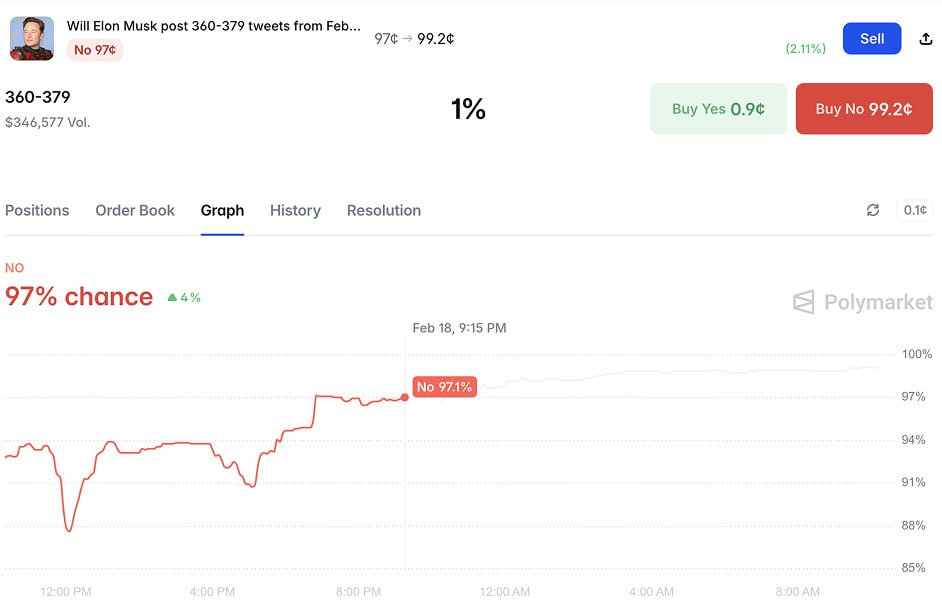Click the red No 97¢ position badge
This screenshot has height=608, width=942.
pos(95,50)
